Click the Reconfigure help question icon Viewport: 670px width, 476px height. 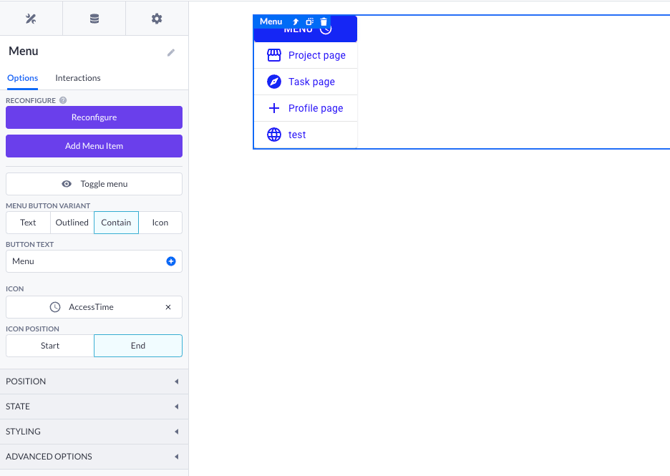click(63, 100)
